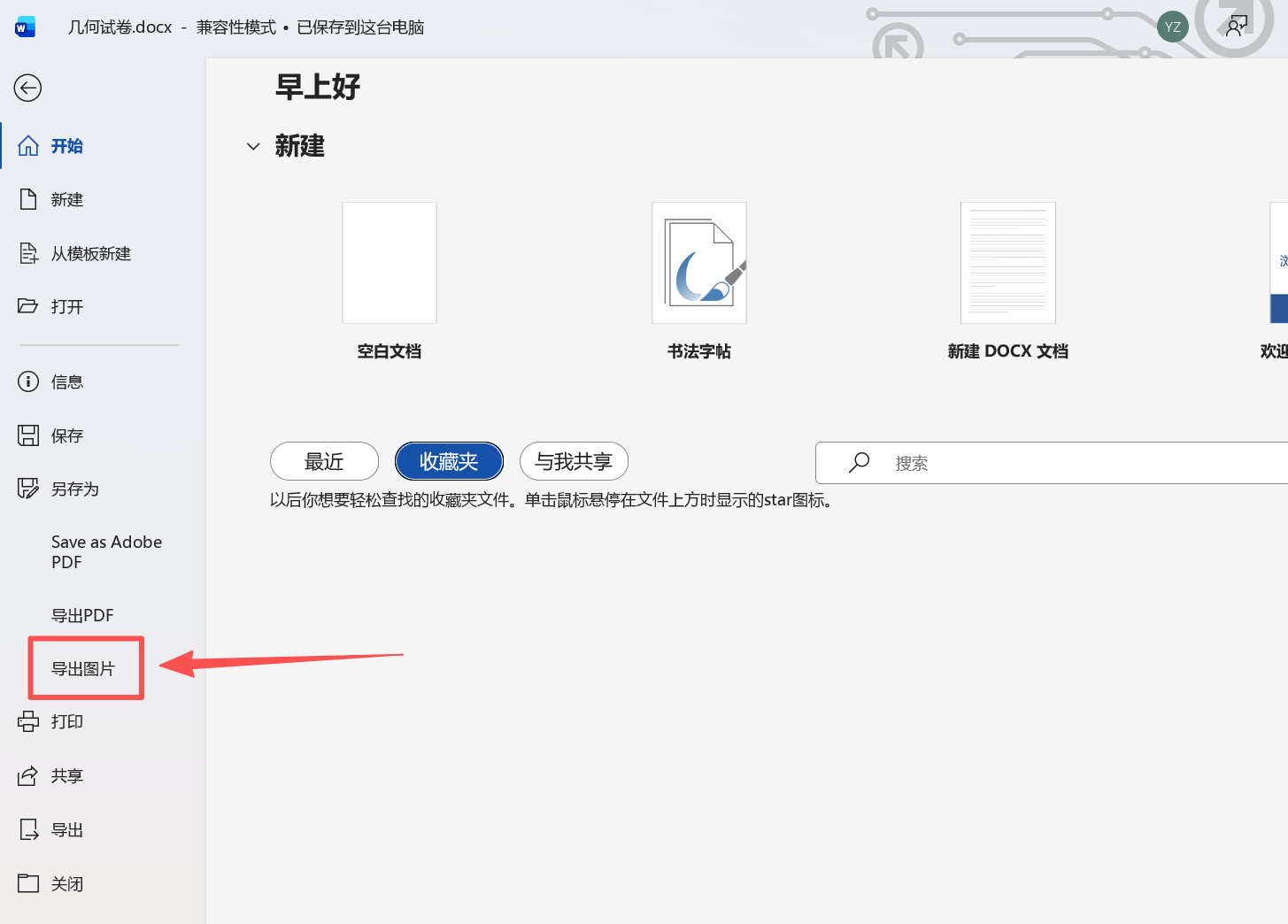Screen dimensions: 1288x924
Task: Switch to the 与我共享 shared filter
Action: [574, 461]
